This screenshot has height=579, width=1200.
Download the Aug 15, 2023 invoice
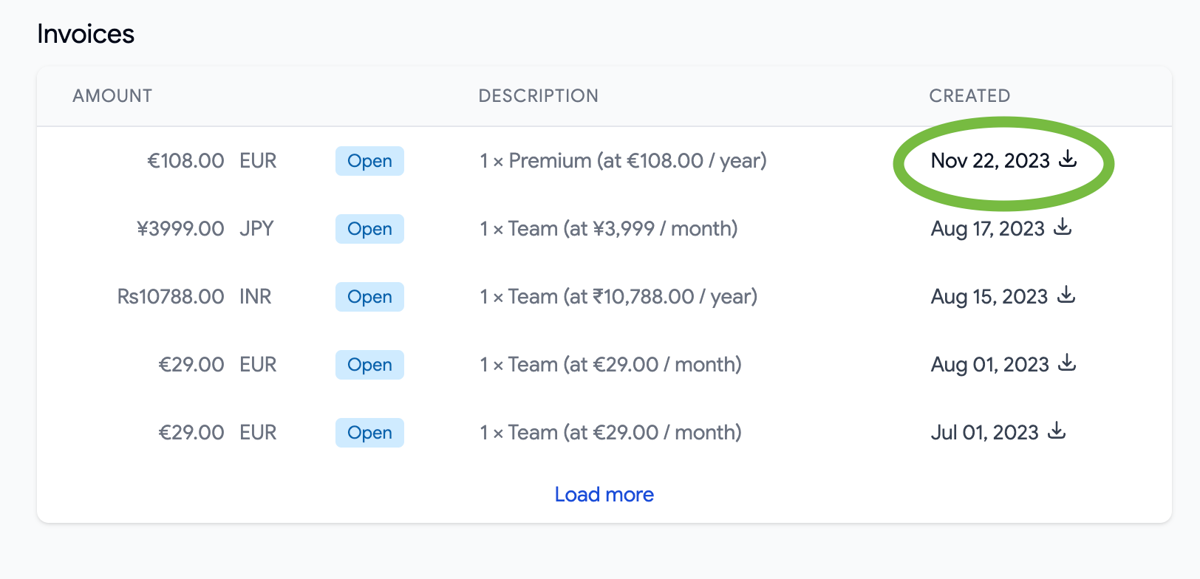coord(1067,295)
